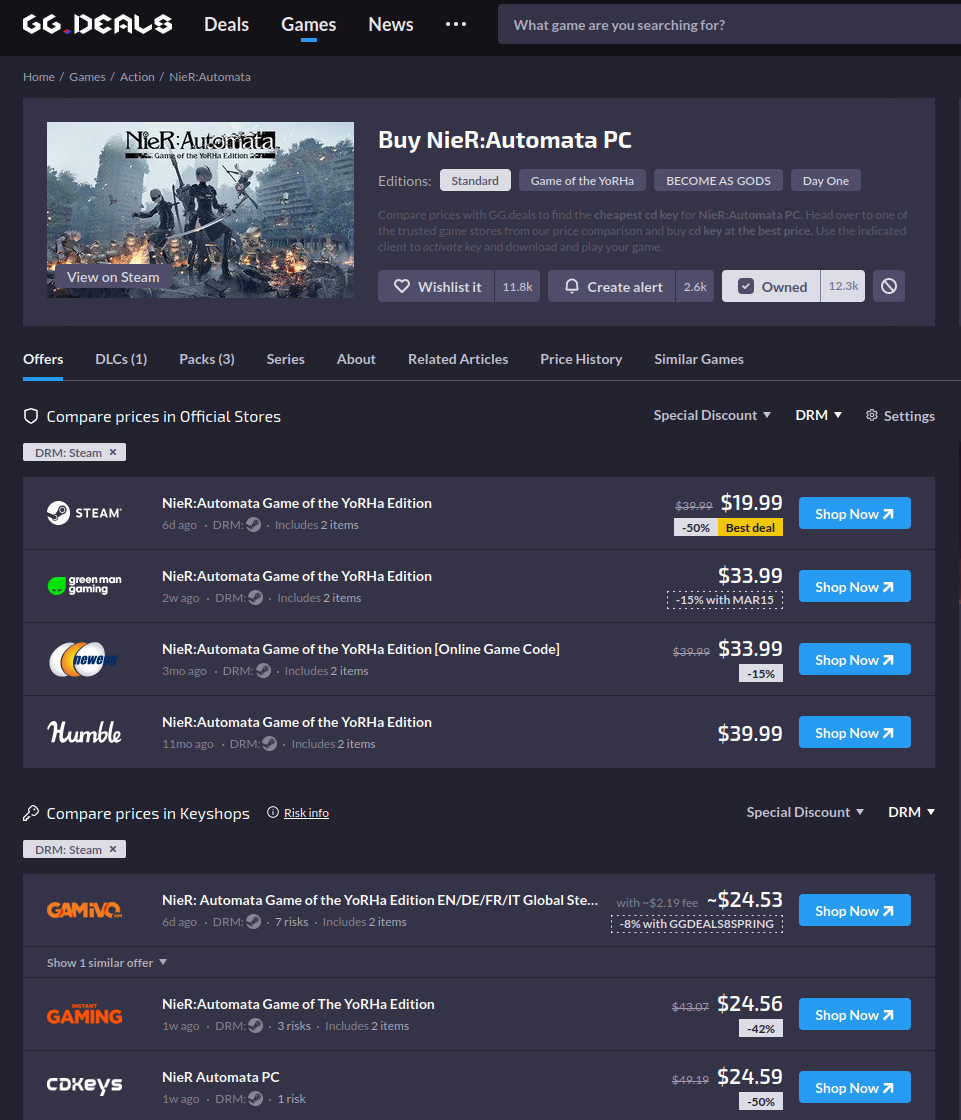Remove DRM: Steam filter in Official Stores
The image size is (961, 1120).
pos(113,452)
